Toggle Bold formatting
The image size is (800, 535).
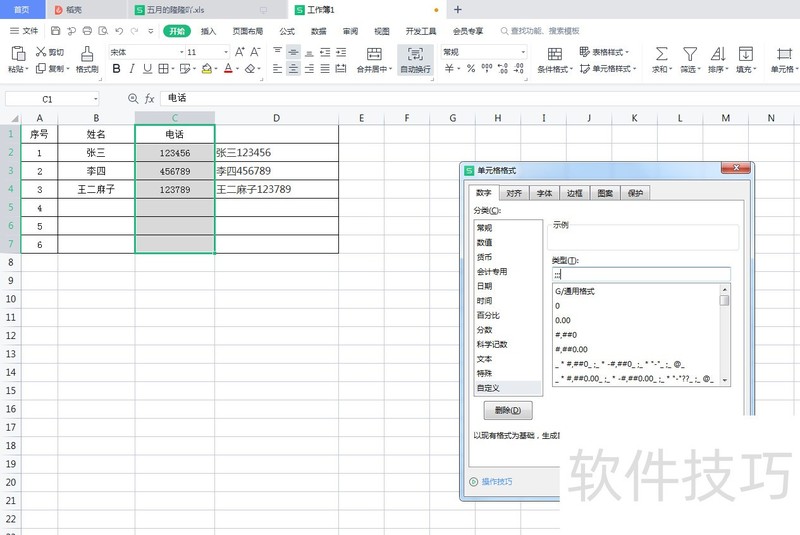click(x=116, y=68)
